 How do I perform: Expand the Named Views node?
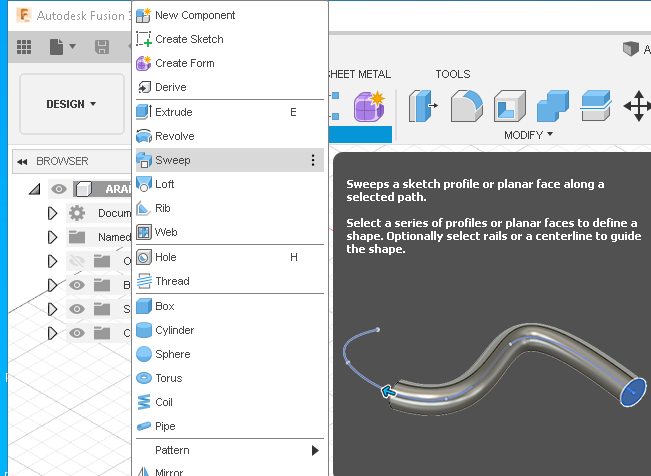(x=52, y=238)
